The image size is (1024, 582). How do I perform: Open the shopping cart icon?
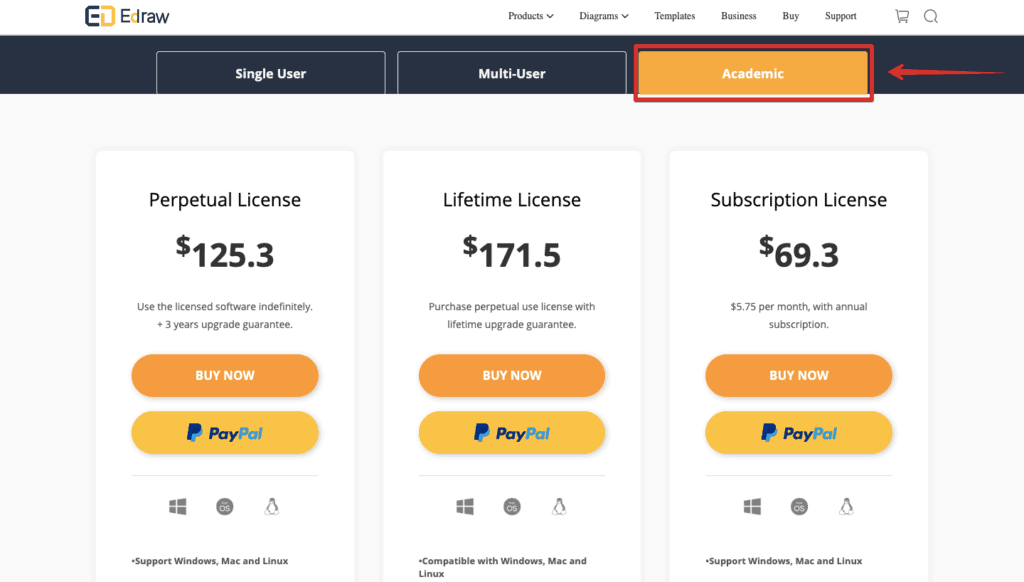pyautogui.click(x=902, y=16)
